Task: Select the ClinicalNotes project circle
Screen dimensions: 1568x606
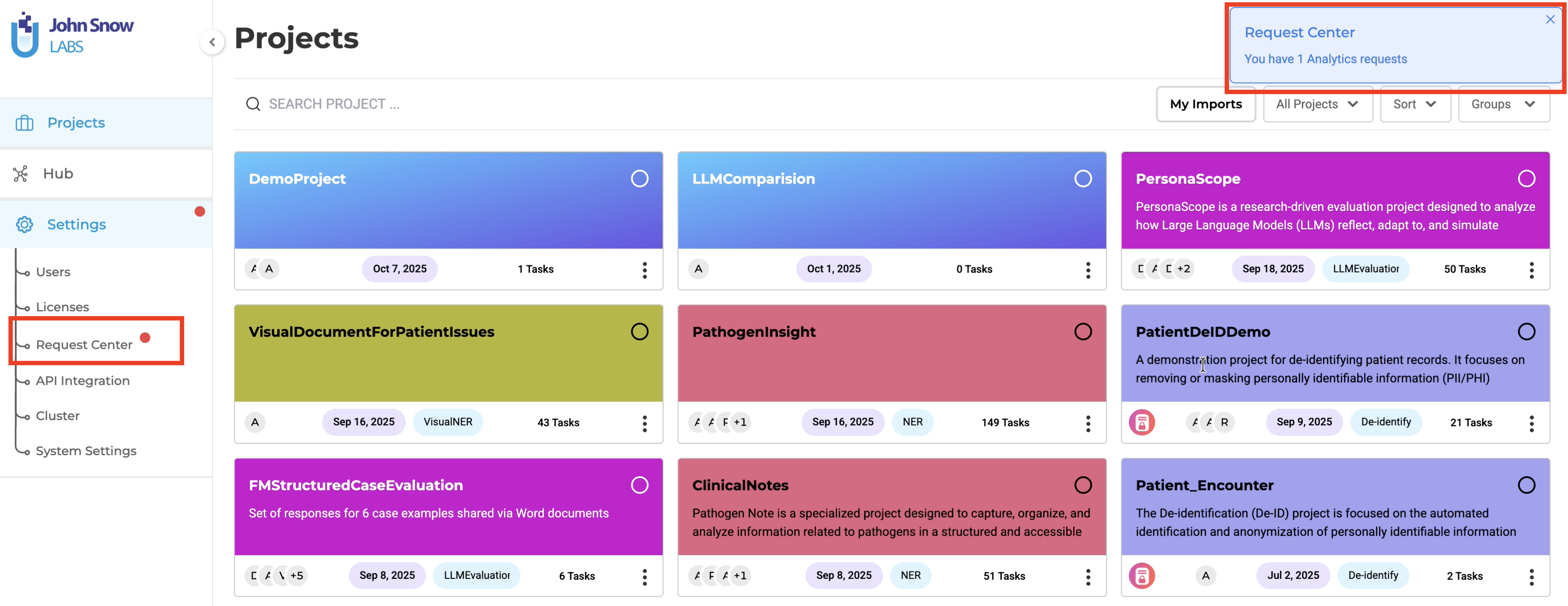Action: coord(1082,485)
